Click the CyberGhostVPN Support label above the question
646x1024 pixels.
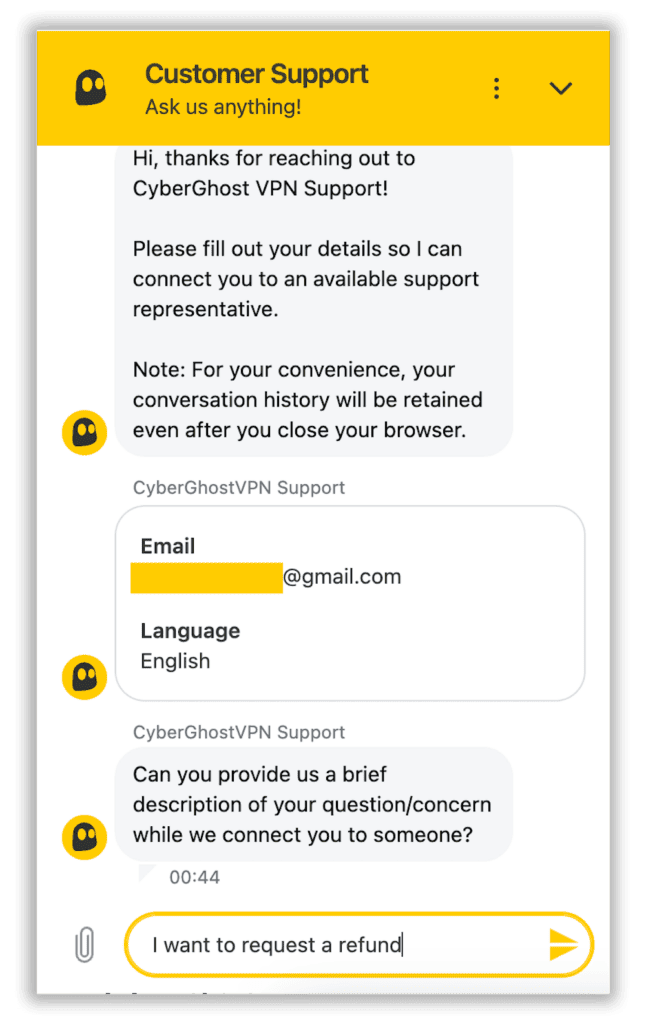pos(239,732)
